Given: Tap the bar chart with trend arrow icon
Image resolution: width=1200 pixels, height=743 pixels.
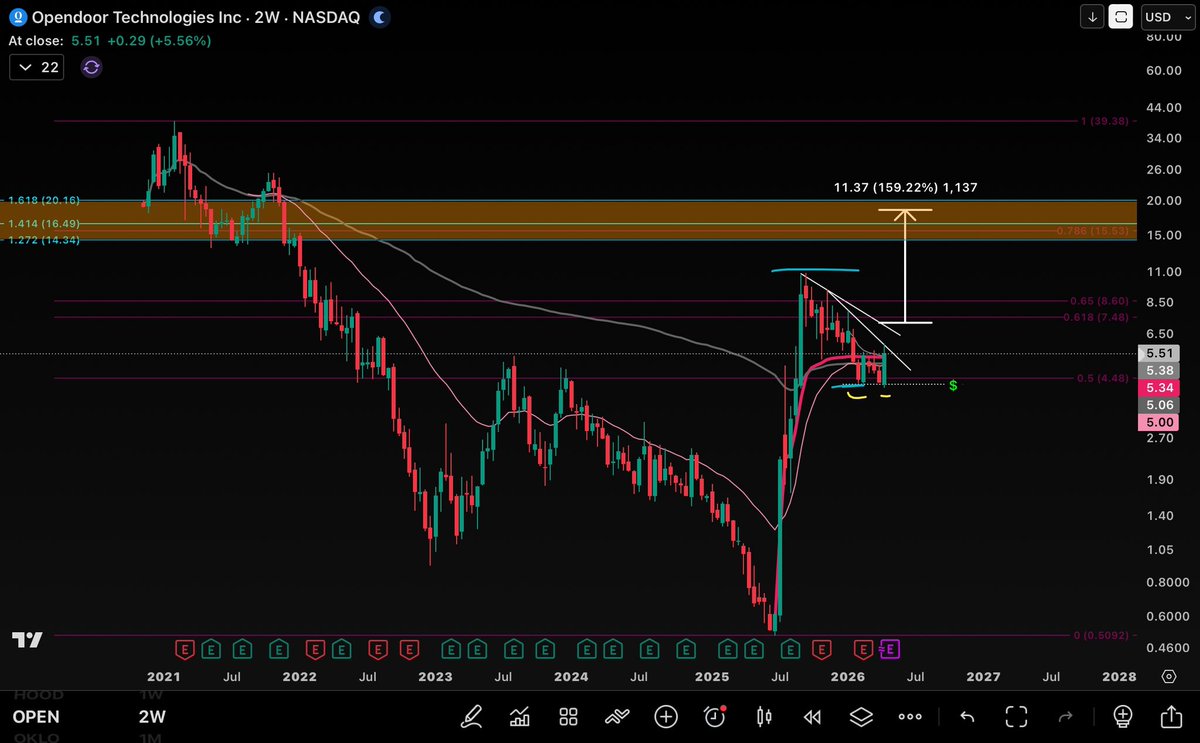Looking at the screenshot, I should click(x=519, y=716).
